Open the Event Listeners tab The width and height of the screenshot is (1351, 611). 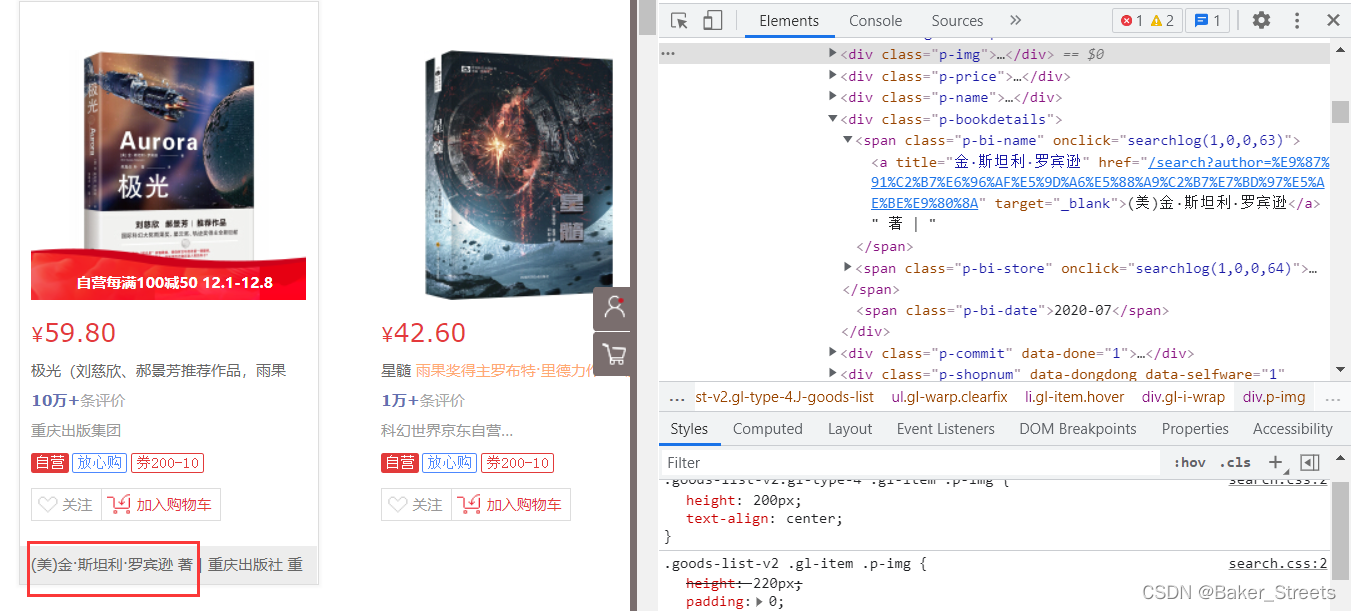946,429
